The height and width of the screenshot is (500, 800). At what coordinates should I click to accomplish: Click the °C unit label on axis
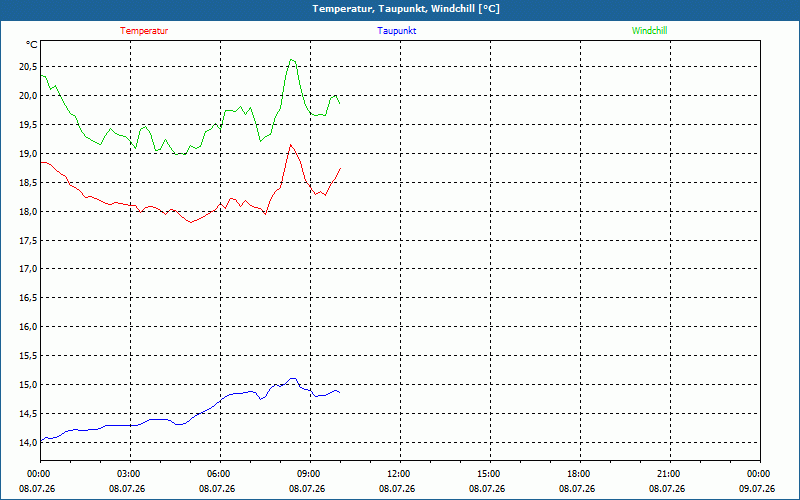(x=32, y=45)
